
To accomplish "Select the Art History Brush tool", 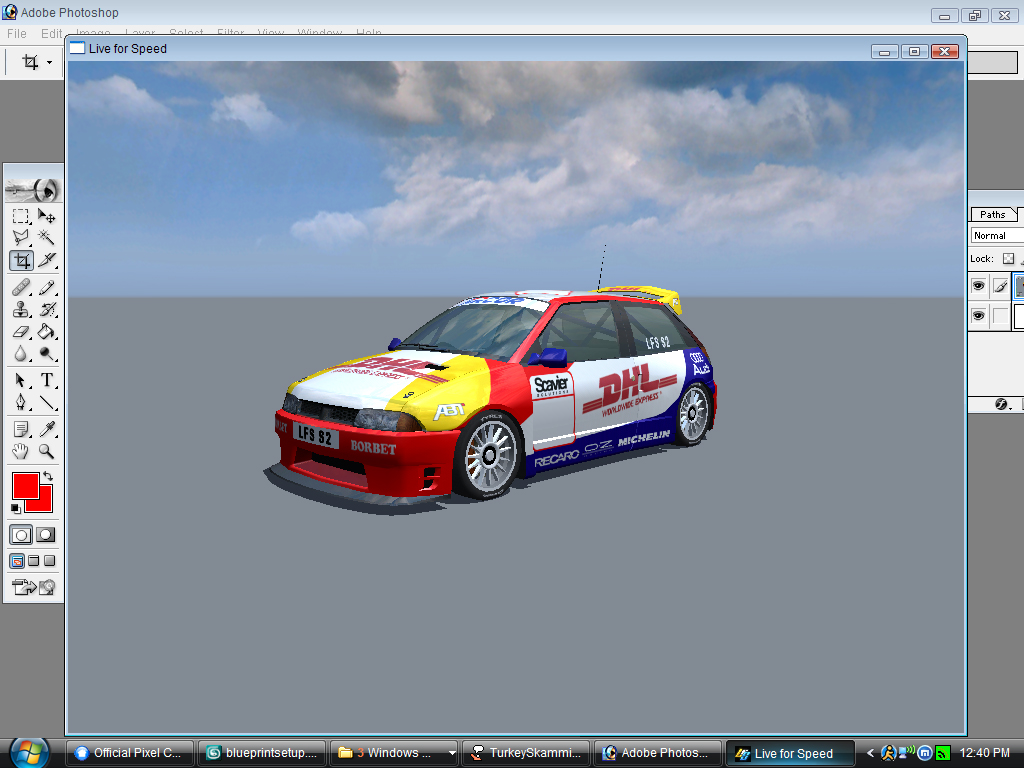I will tap(46, 310).
